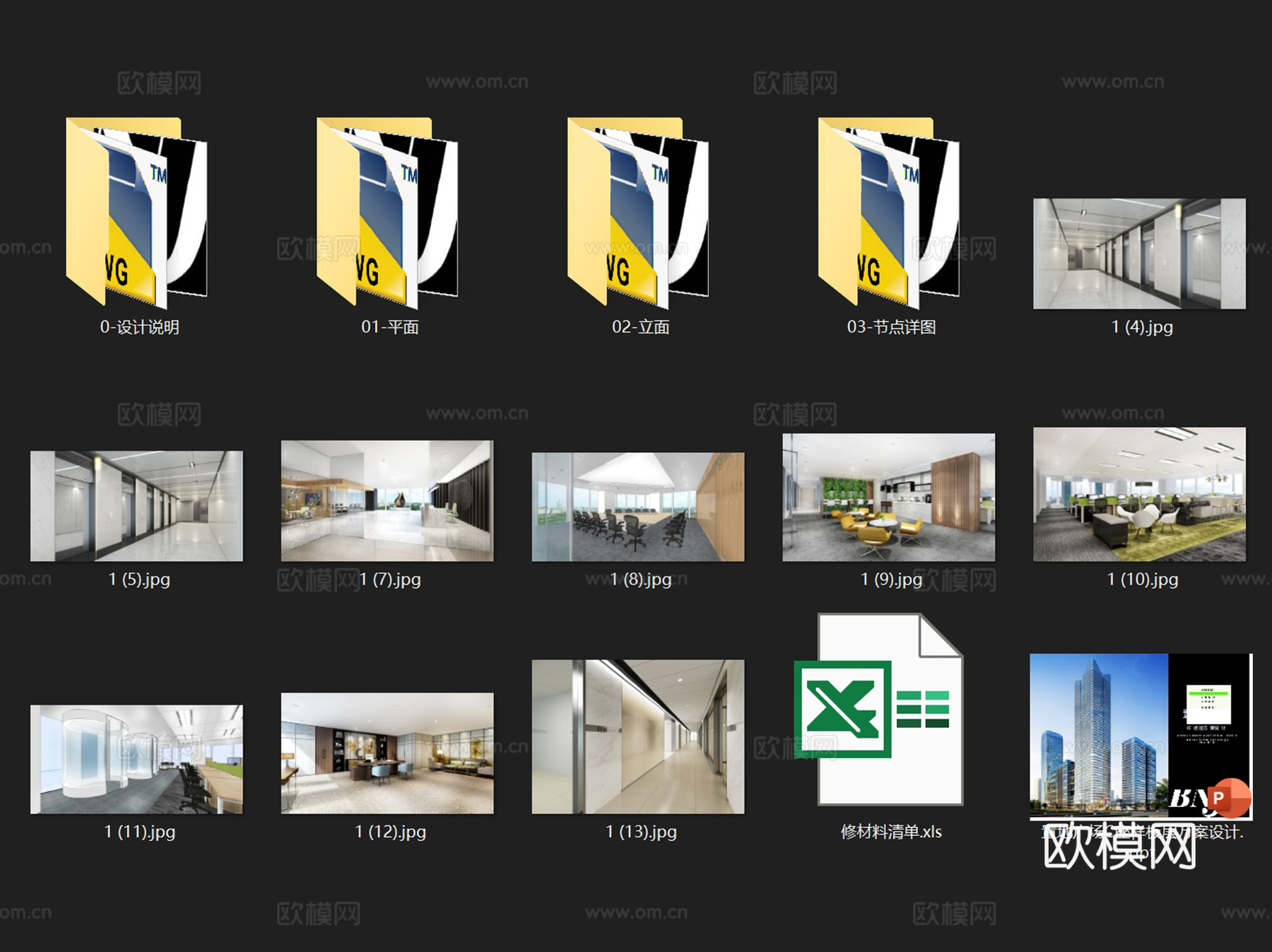Select the 1 (13).jpg hallway thumbnail
The image size is (1272, 952).
point(638,736)
